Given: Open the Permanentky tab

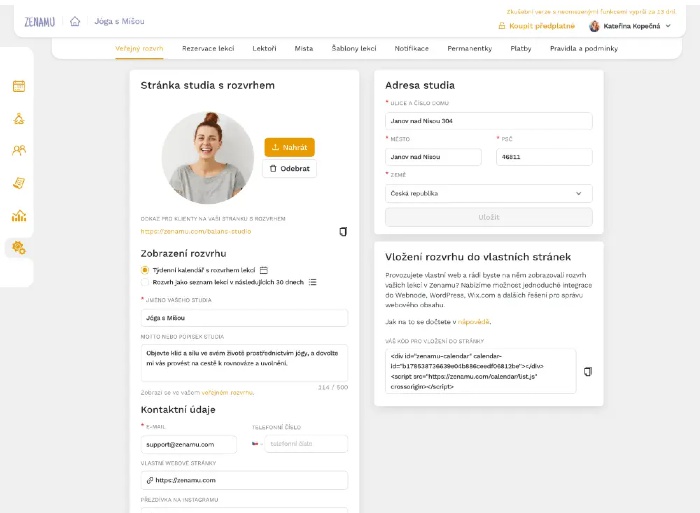Looking at the screenshot, I should pyautogui.click(x=469, y=48).
